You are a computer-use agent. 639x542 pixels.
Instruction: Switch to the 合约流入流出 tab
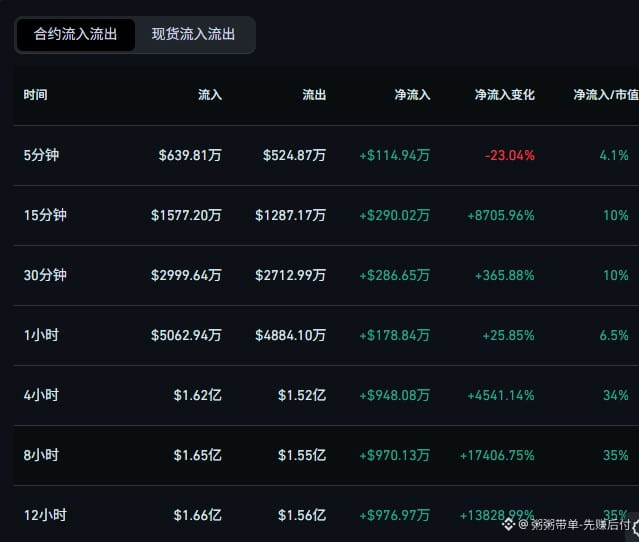click(x=75, y=35)
